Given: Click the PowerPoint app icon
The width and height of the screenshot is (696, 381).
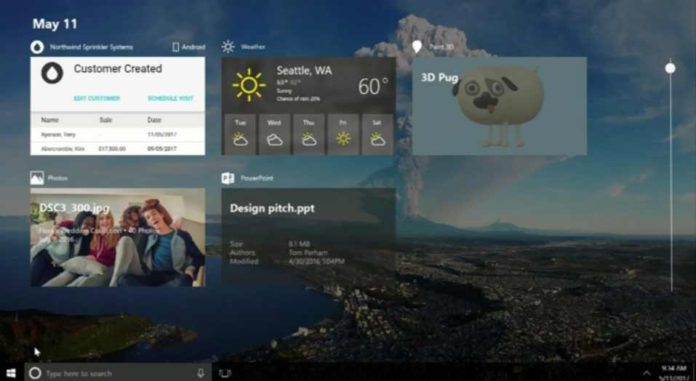Looking at the screenshot, I should 228,178.
